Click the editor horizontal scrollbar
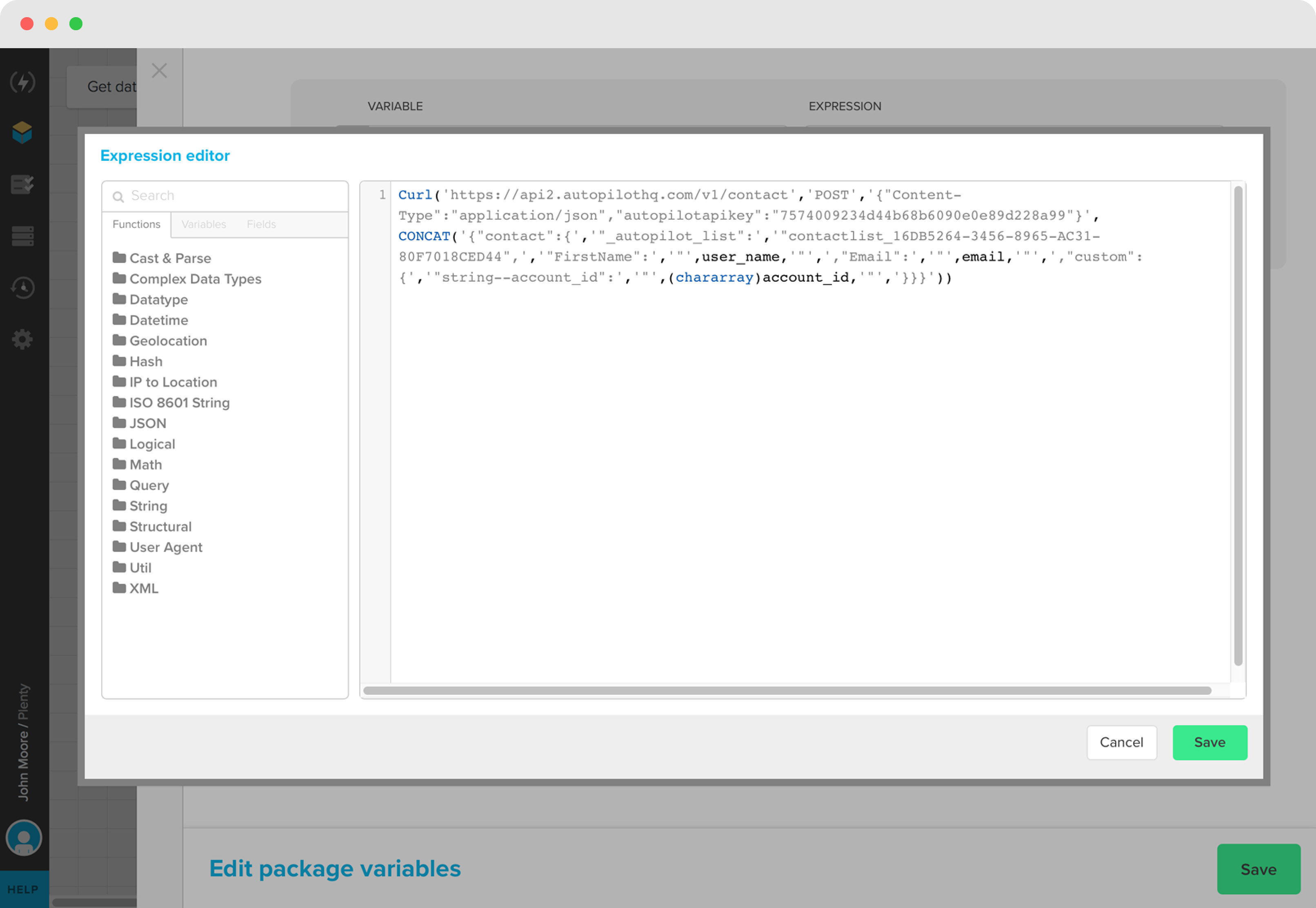 coord(787,691)
